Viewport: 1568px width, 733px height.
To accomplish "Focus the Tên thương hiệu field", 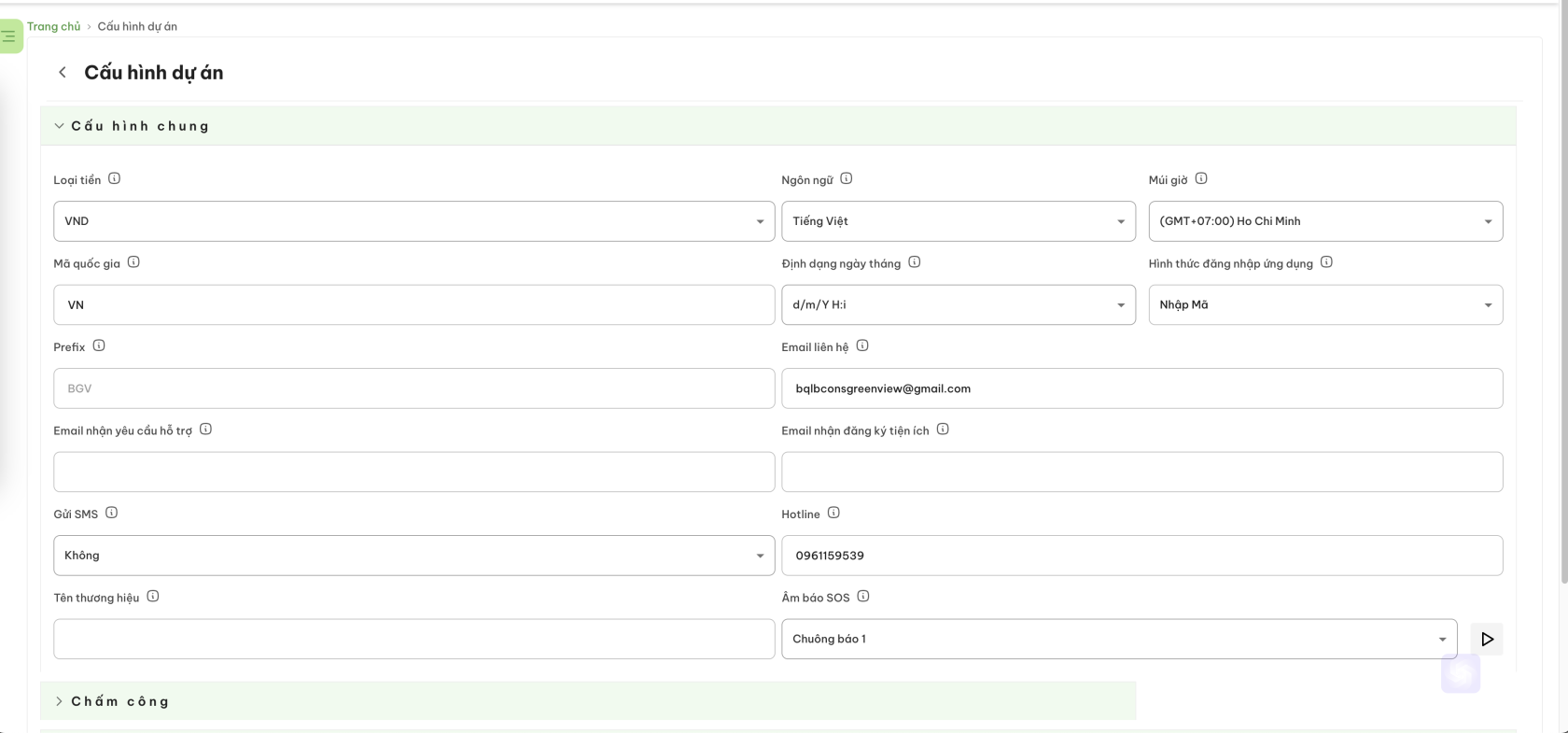I will pos(413,639).
